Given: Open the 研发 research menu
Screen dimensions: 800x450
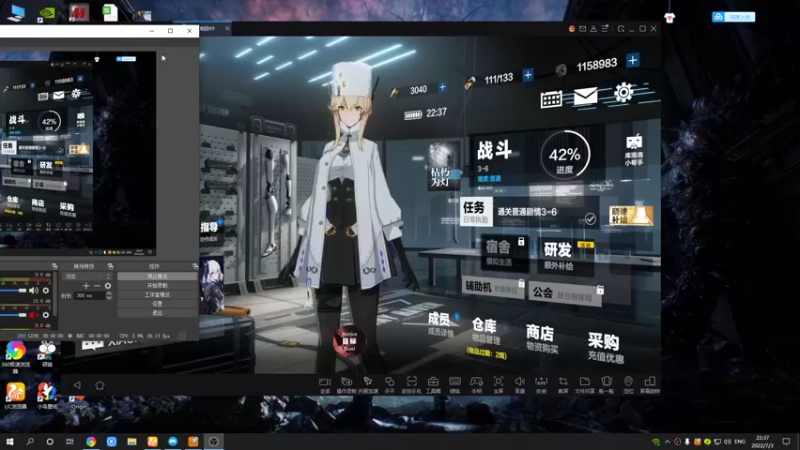Looking at the screenshot, I should point(565,255).
